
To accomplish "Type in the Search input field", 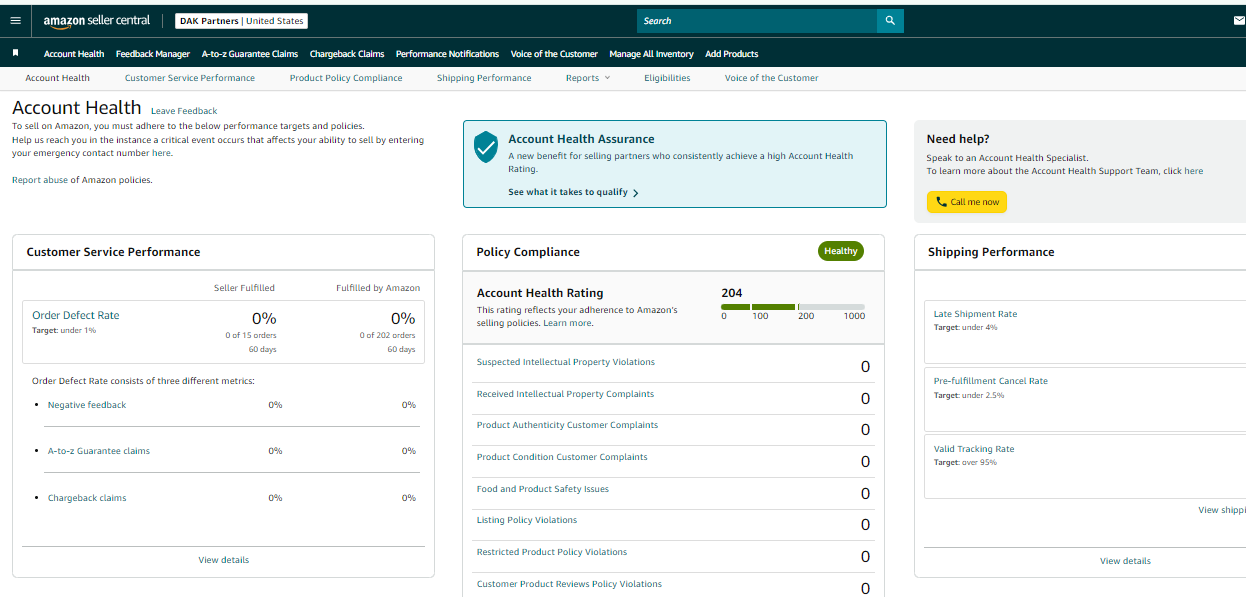I will (x=757, y=21).
